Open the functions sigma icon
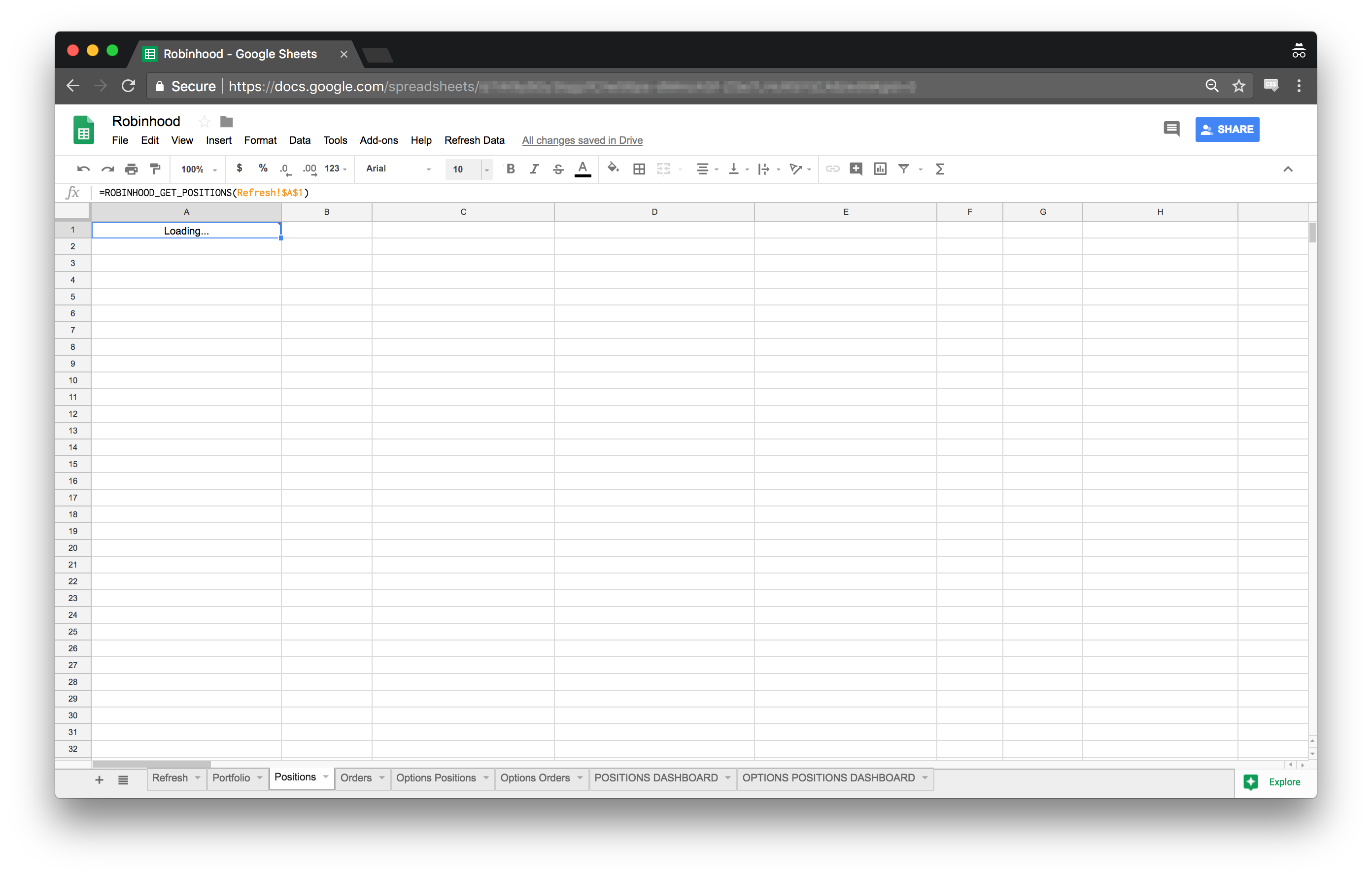The image size is (1372, 877). pos(940,169)
